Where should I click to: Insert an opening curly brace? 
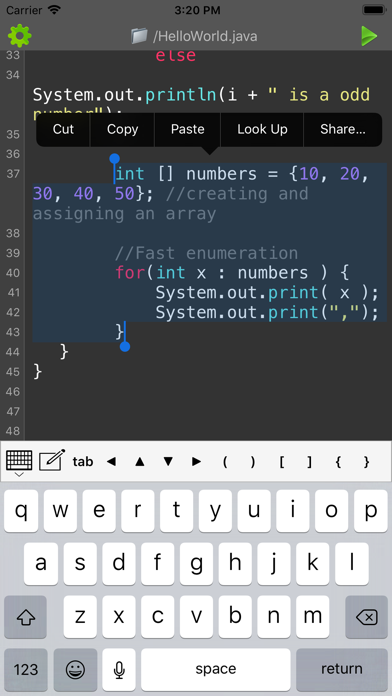coord(338,462)
